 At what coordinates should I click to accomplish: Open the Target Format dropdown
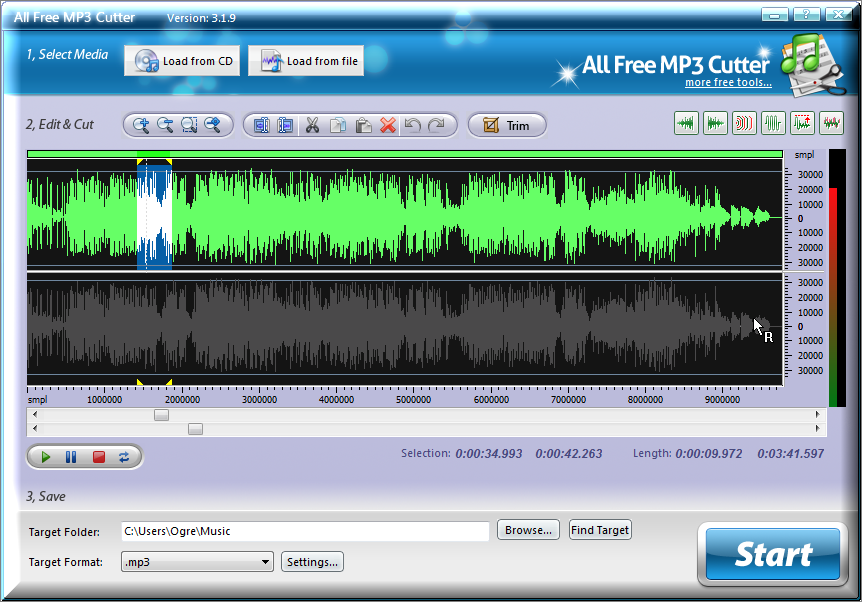coord(197,562)
